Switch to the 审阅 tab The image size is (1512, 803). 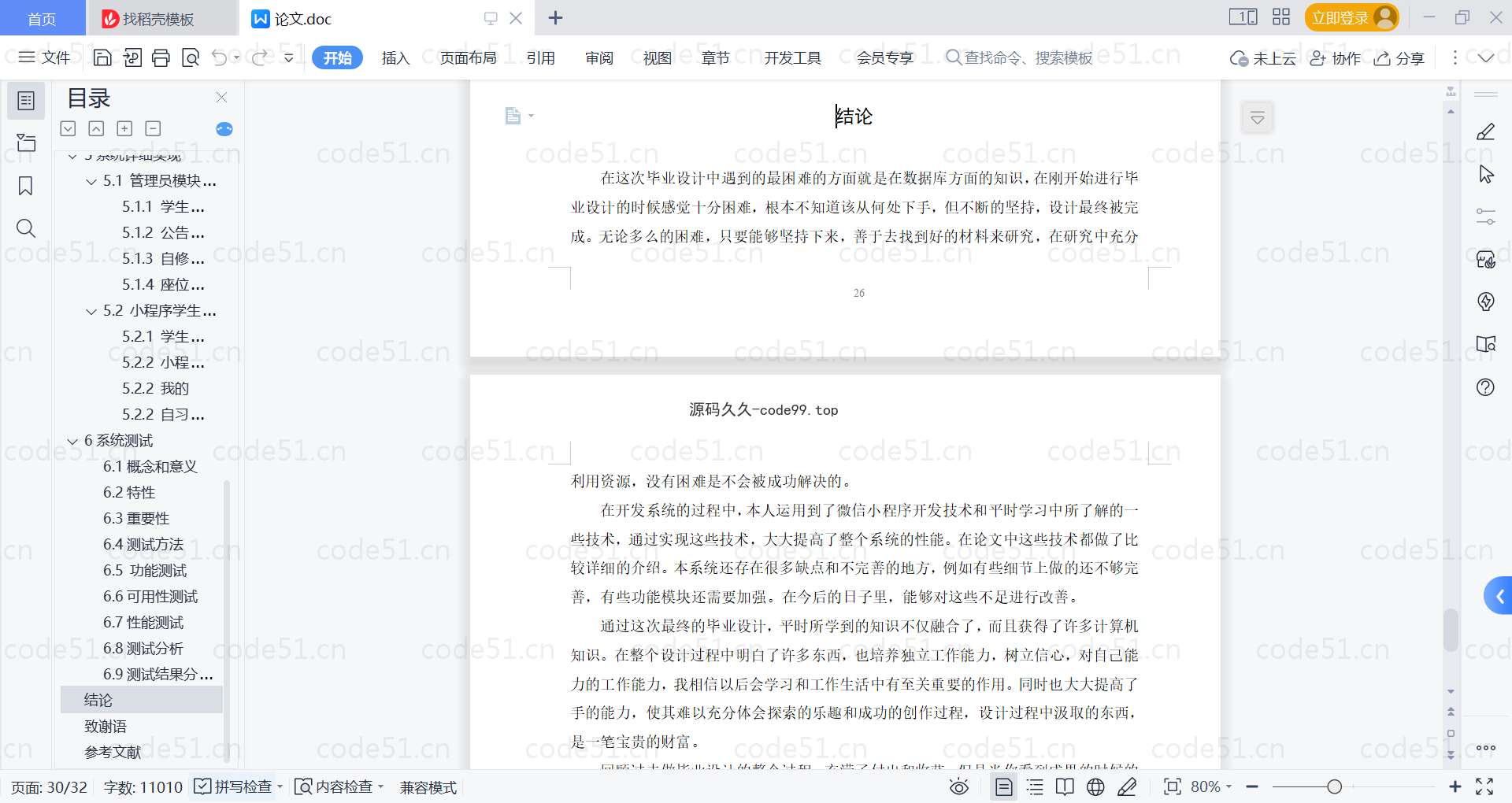coord(599,58)
